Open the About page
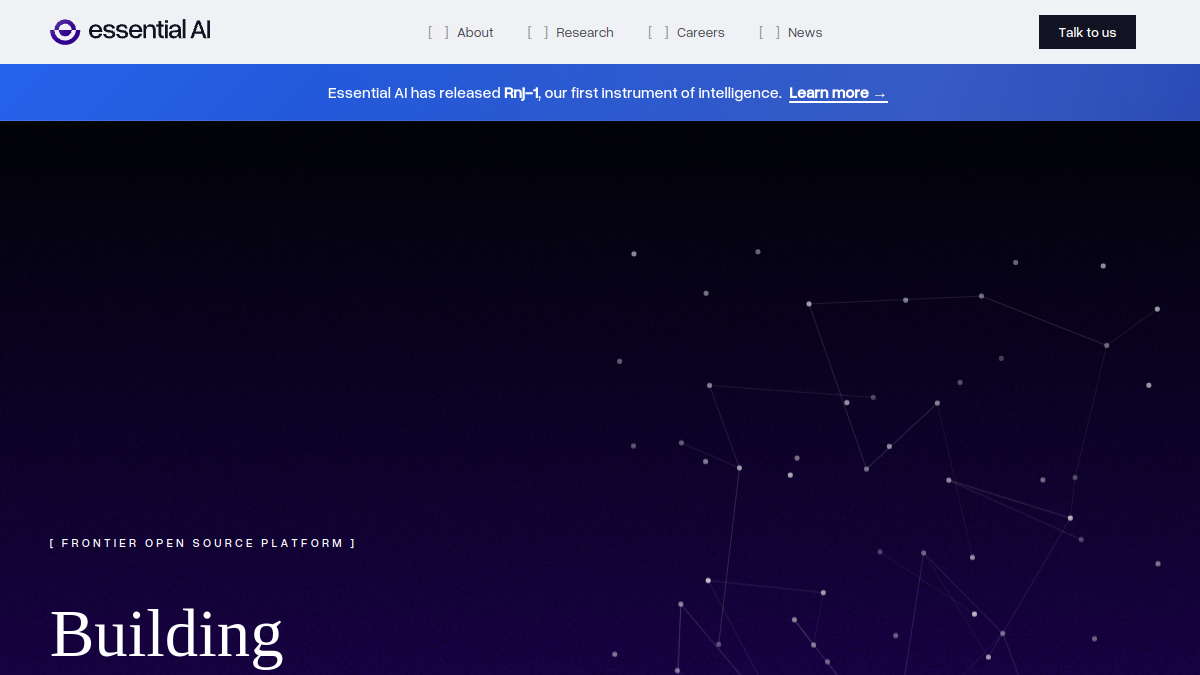 pos(475,32)
